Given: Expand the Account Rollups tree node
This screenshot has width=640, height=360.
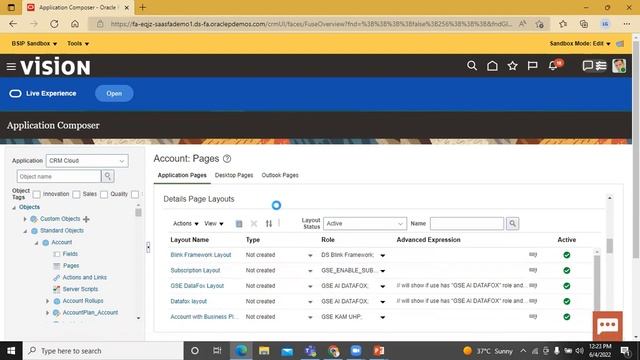Looking at the screenshot, I should (48, 301).
